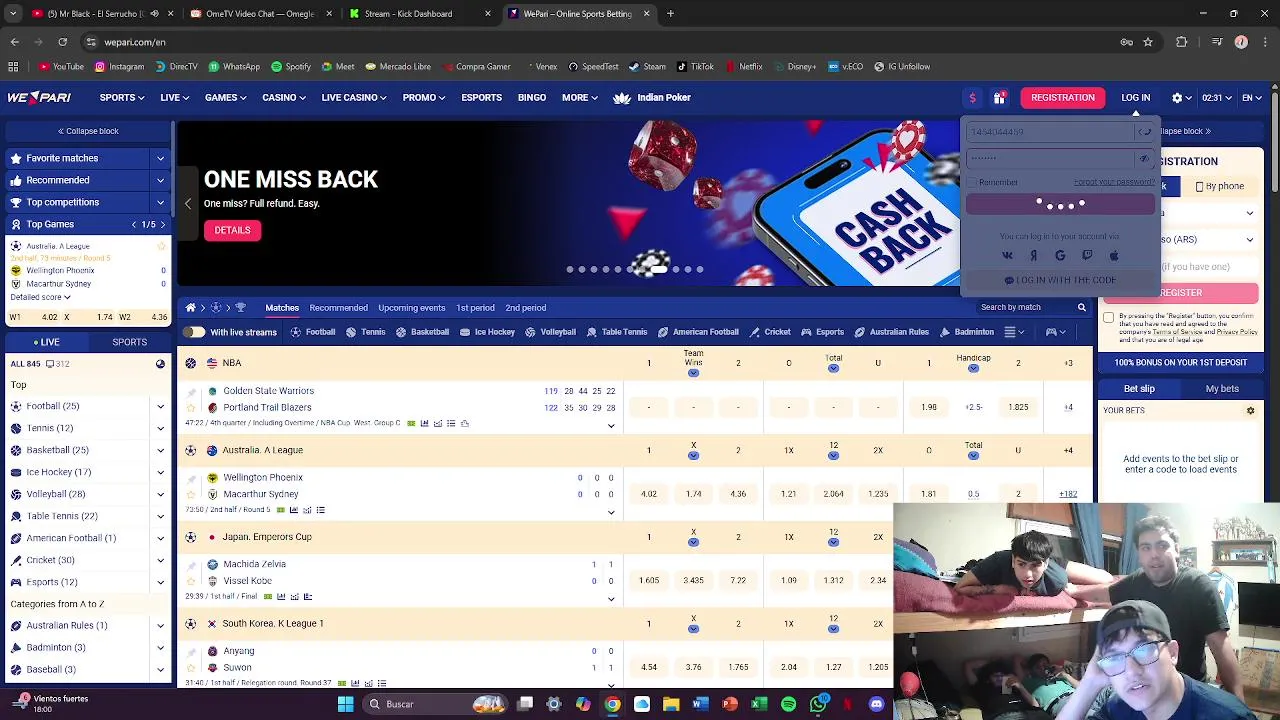Screen dimensions: 1280x720
Task: Click the Yandex login icon
Action: (1033, 256)
